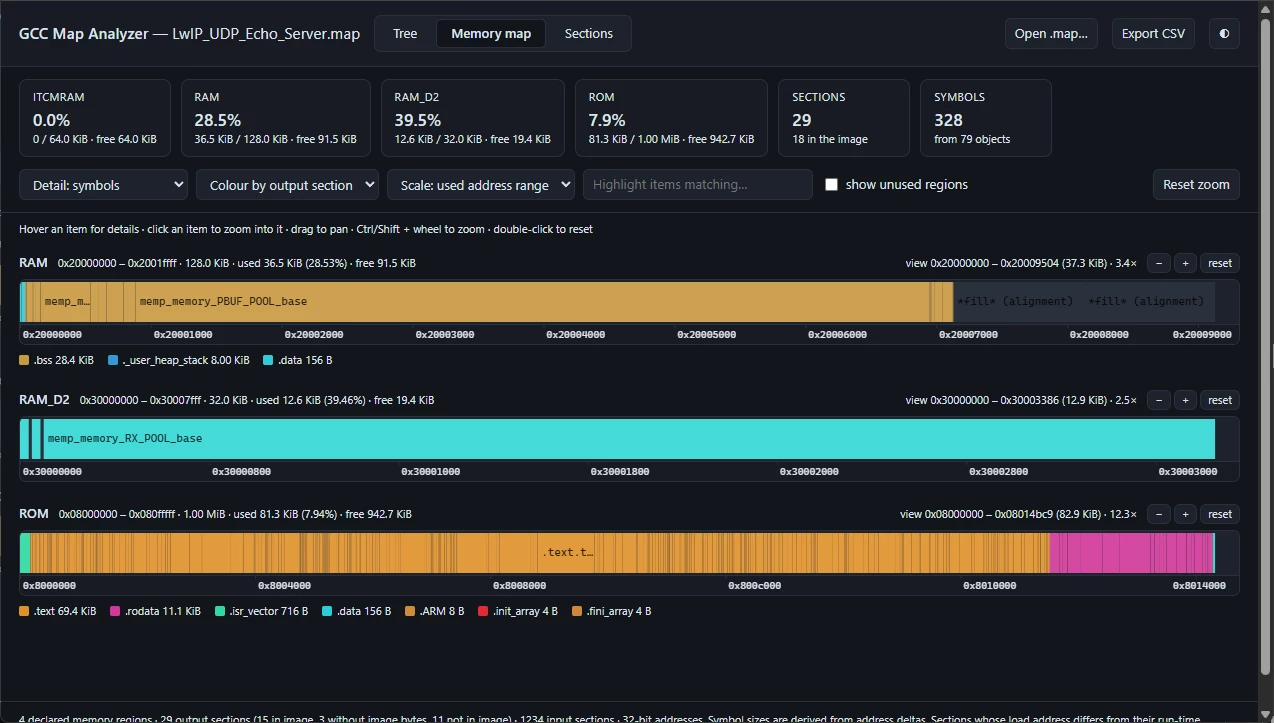This screenshot has height=723, width=1274.
Task: Click the Open .map... button
Action: point(1051,33)
